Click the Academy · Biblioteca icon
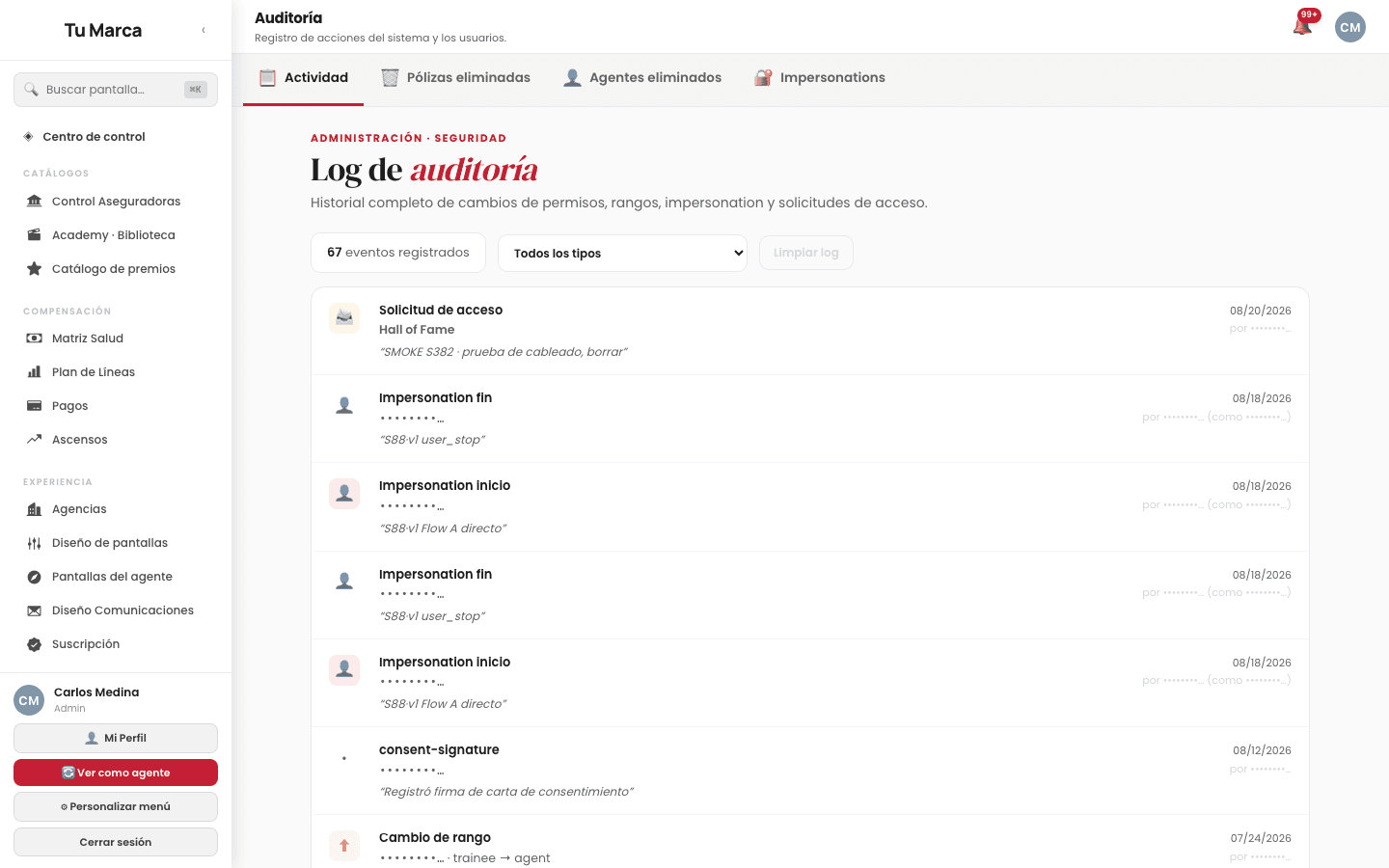The image size is (1389, 868). [x=35, y=235]
